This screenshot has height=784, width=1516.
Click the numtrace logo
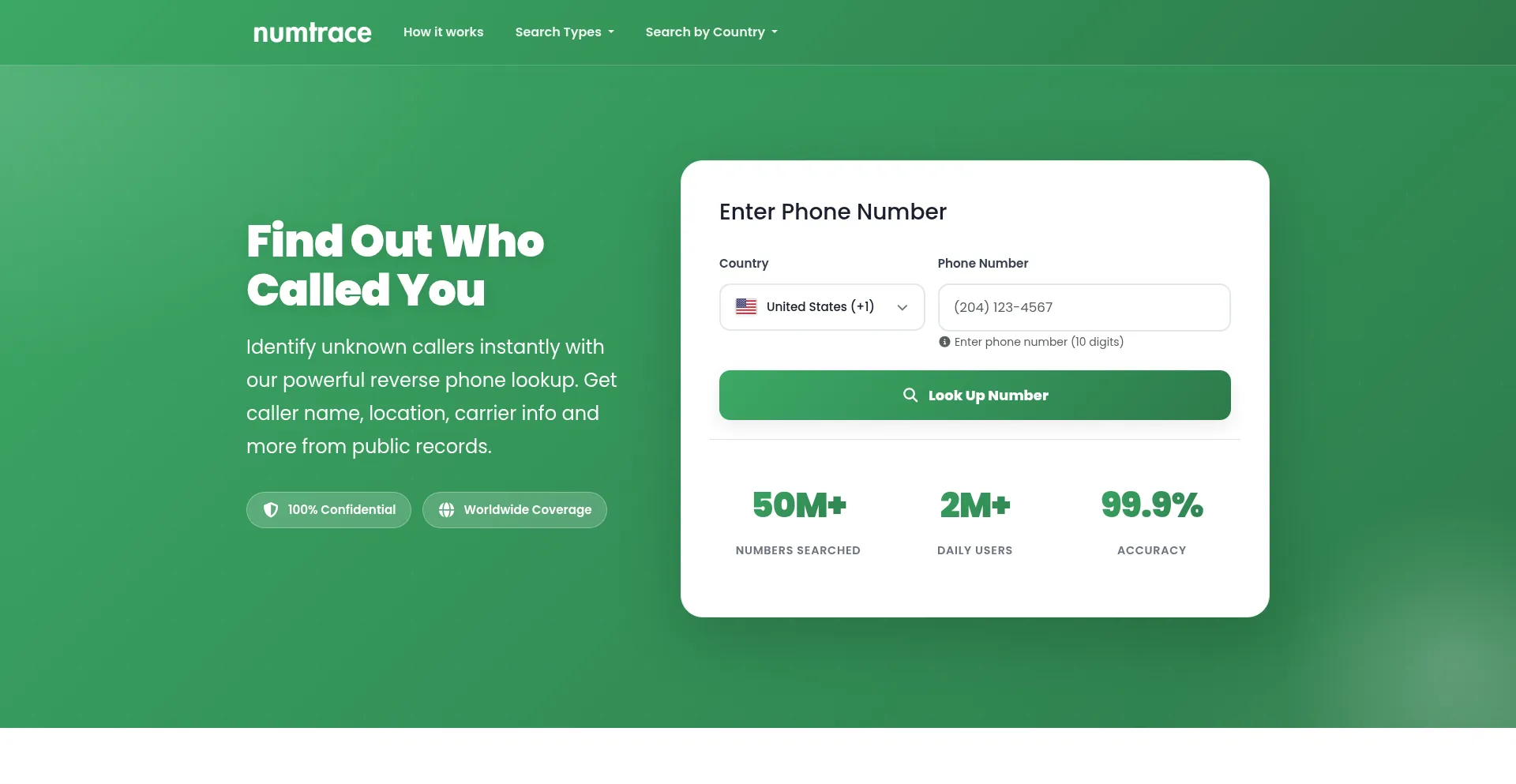click(312, 32)
